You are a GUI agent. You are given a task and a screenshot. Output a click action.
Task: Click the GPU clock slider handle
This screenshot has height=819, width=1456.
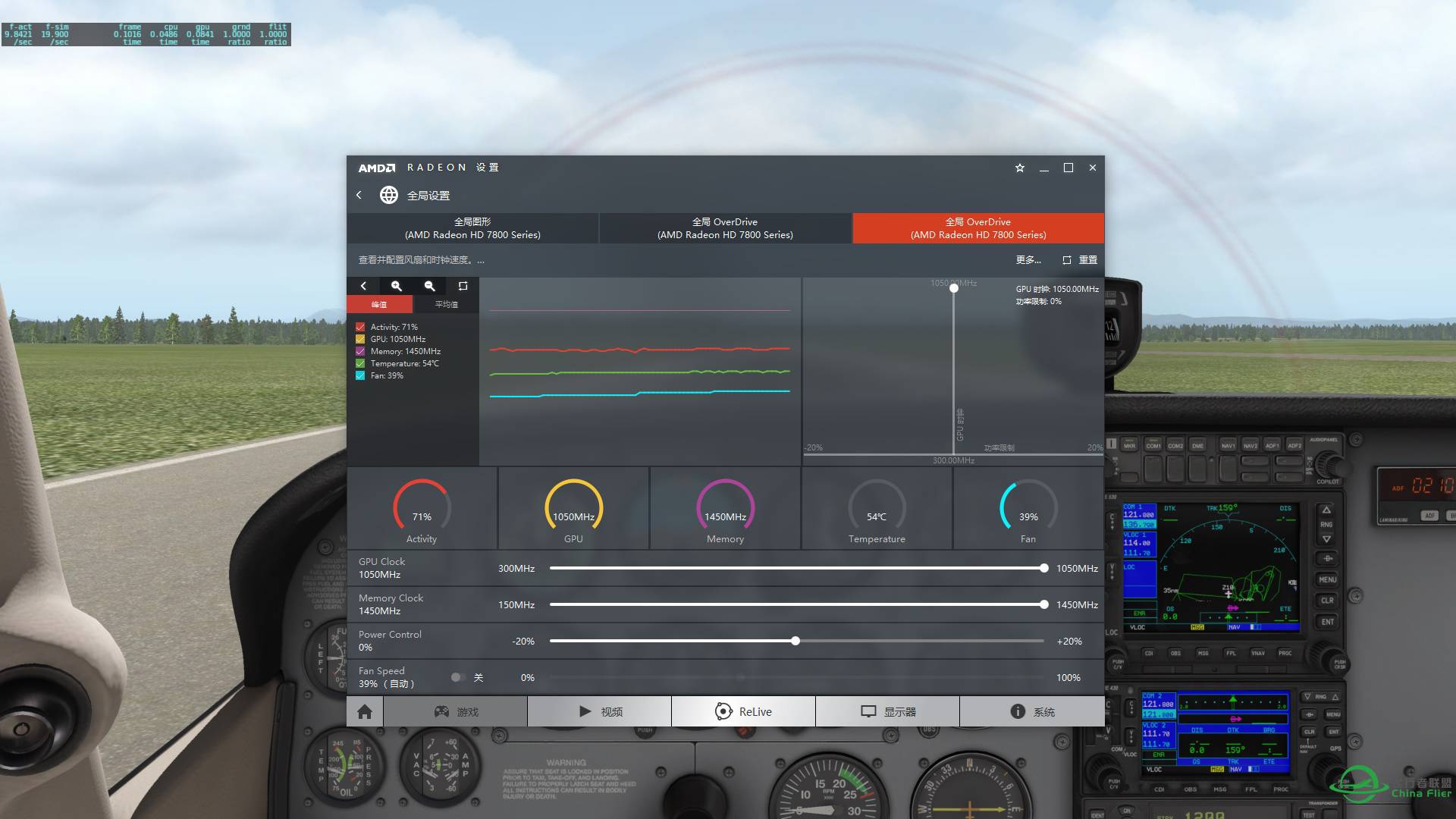[x=1044, y=568]
